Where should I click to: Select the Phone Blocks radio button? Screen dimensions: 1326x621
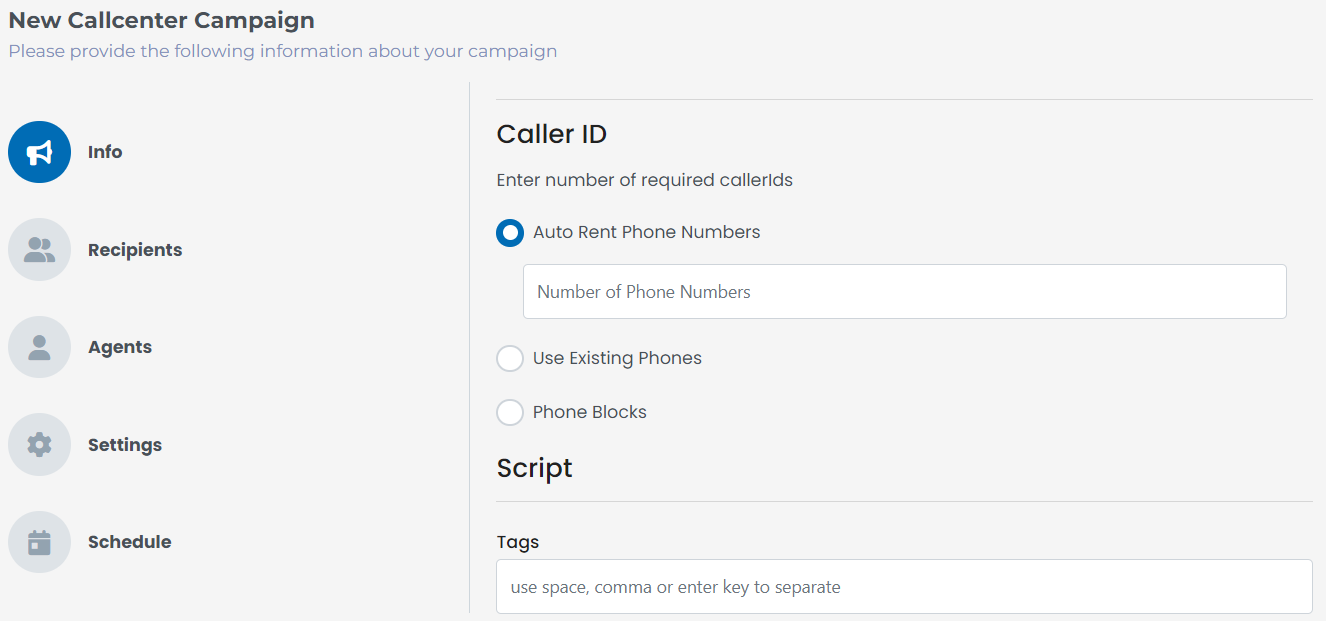tap(510, 412)
